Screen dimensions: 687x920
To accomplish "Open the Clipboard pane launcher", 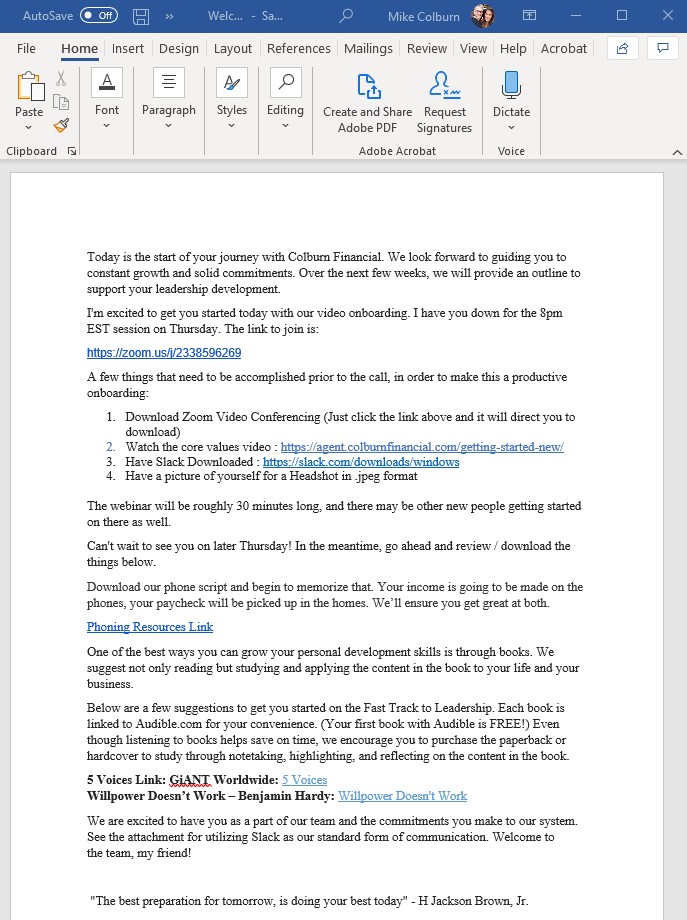I will tap(72, 151).
